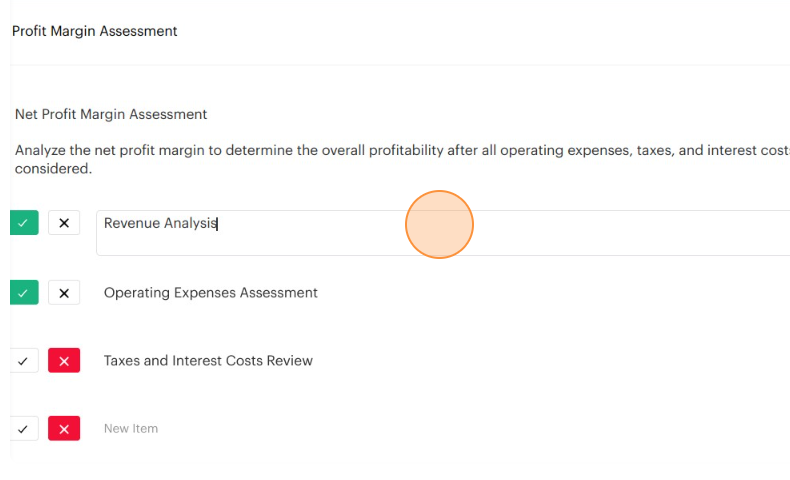Image resolution: width=790 pixels, height=480 pixels.
Task: Click the Taxes and Interest Costs Review label
Action: click(208, 361)
